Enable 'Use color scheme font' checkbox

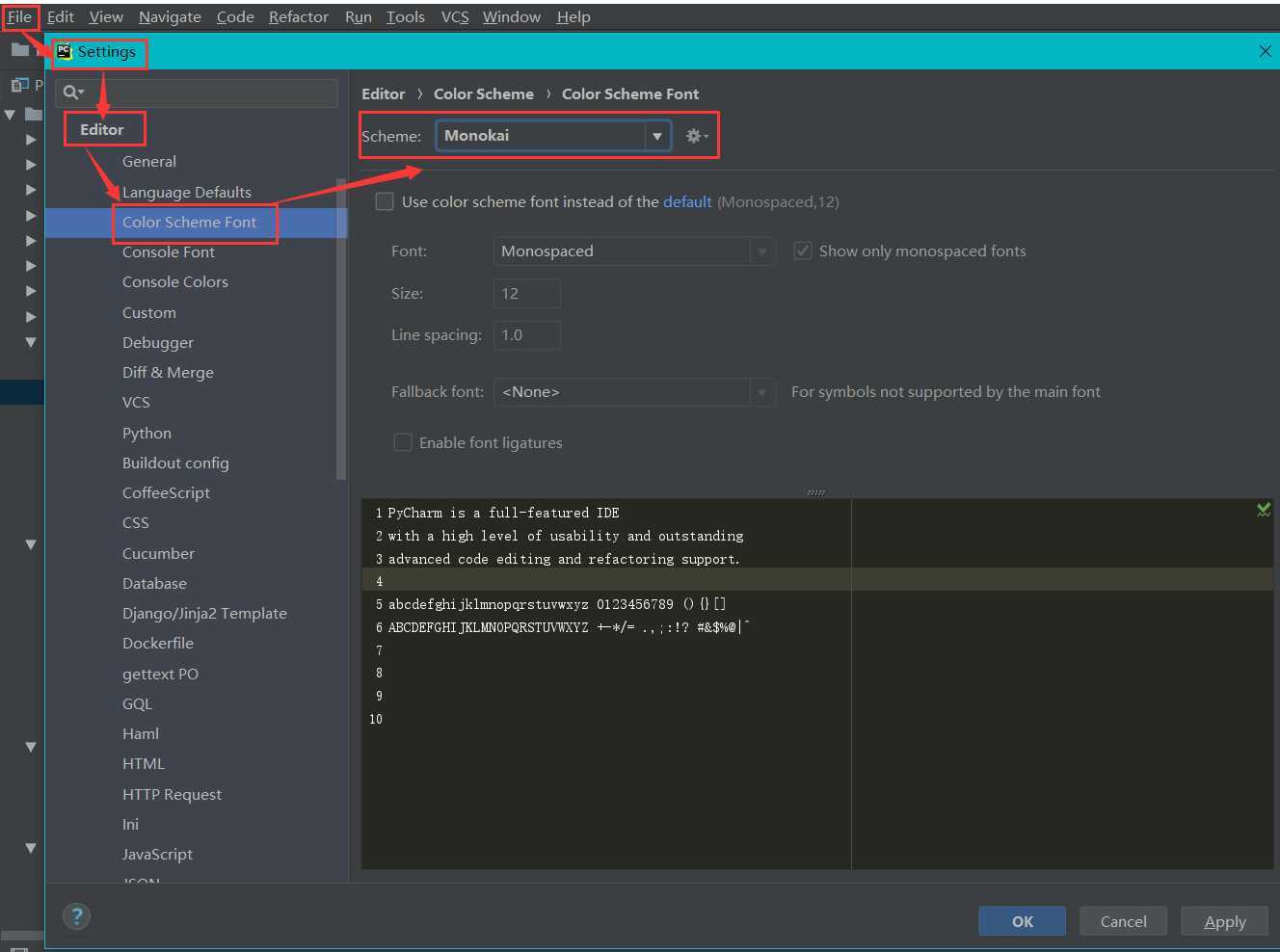coord(385,201)
